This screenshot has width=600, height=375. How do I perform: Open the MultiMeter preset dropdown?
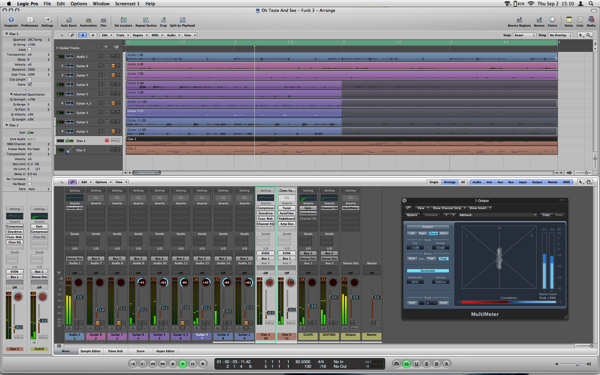[x=497, y=215]
